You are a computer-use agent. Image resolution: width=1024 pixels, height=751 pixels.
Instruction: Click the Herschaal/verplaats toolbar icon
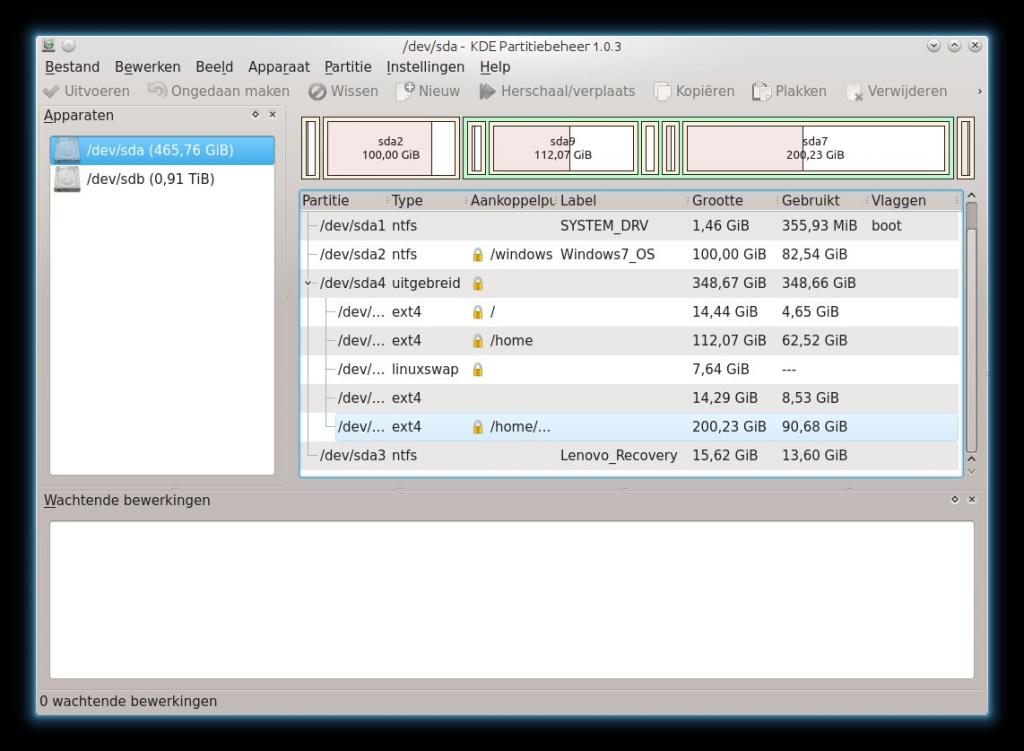[487, 91]
